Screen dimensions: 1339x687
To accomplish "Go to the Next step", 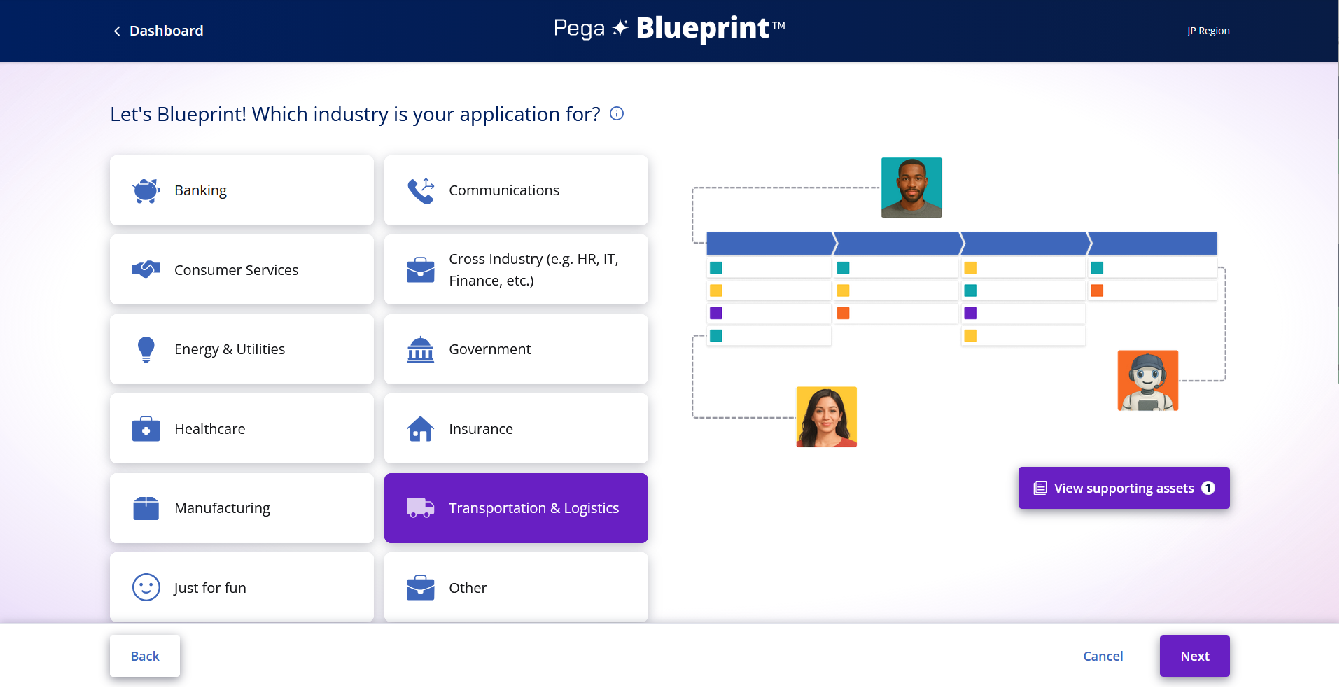I will click(x=1195, y=656).
